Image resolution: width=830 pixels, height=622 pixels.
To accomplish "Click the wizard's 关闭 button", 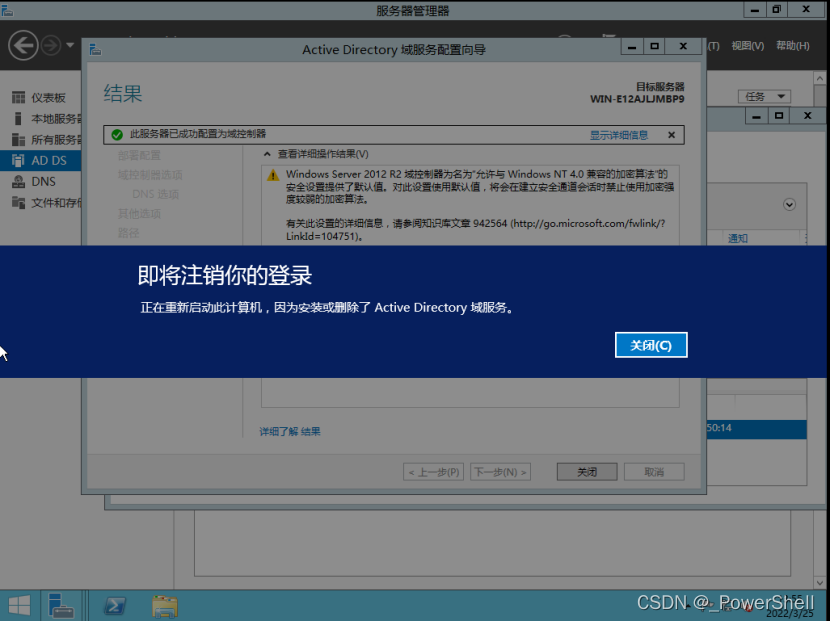I will (x=587, y=472).
